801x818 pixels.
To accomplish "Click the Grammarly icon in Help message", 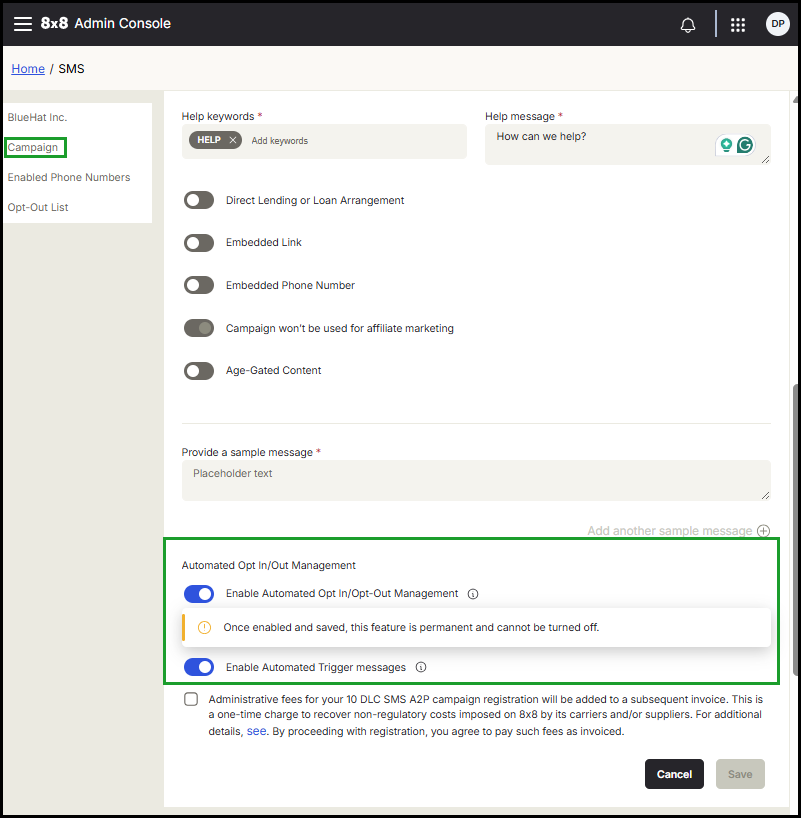I will click(x=745, y=145).
